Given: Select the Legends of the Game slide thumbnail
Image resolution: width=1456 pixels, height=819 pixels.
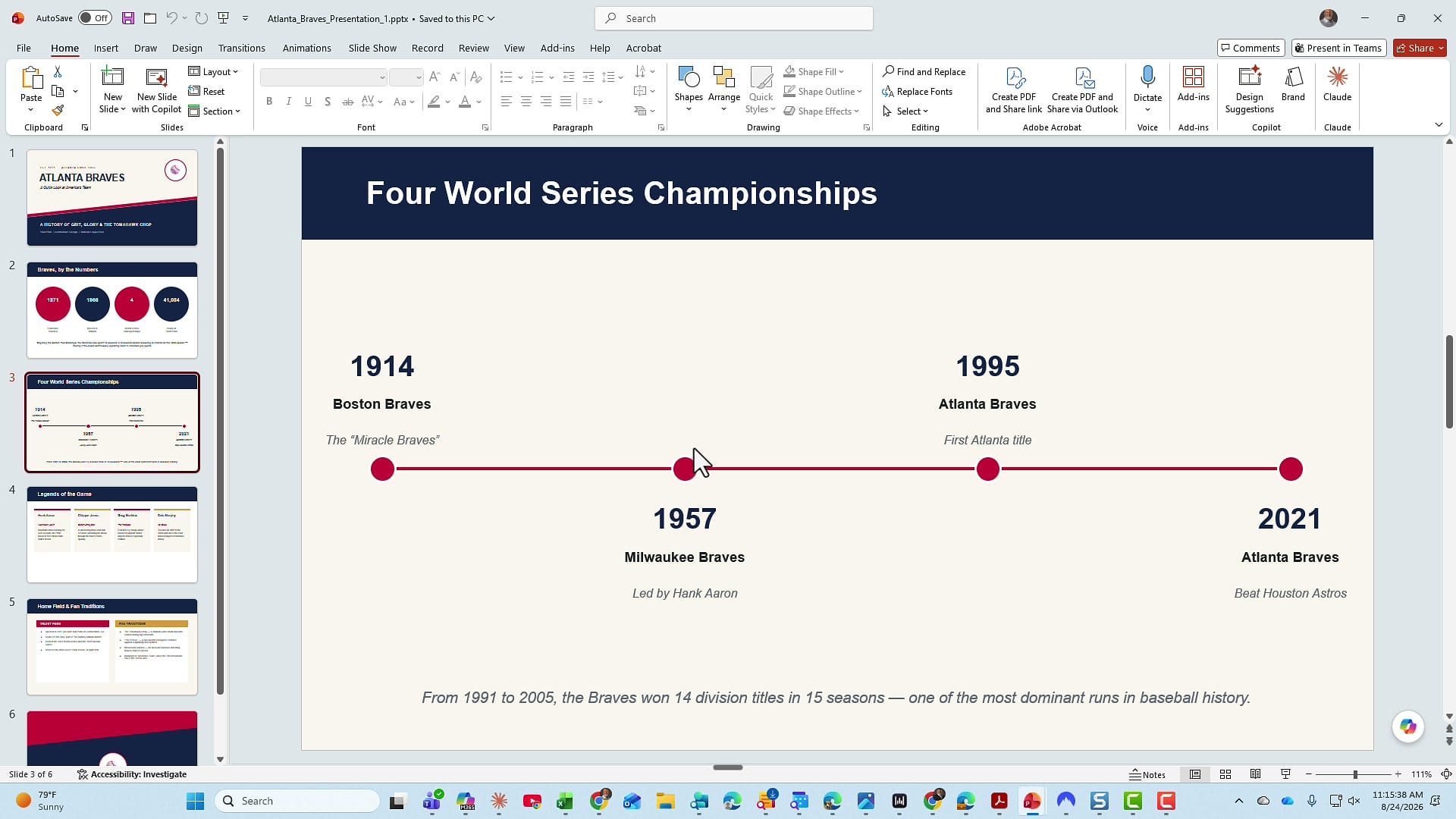Looking at the screenshot, I should pyautogui.click(x=112, y=535).
